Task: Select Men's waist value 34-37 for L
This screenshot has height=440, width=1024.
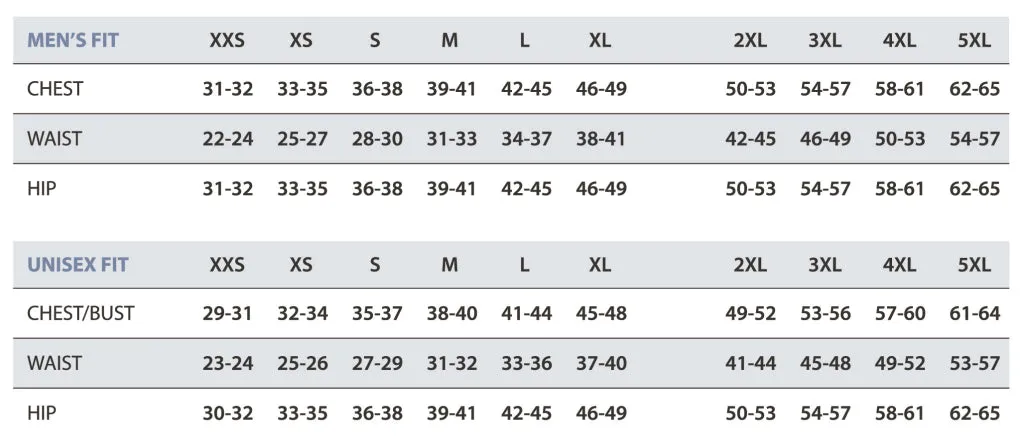Action: (x=526, y=139)
